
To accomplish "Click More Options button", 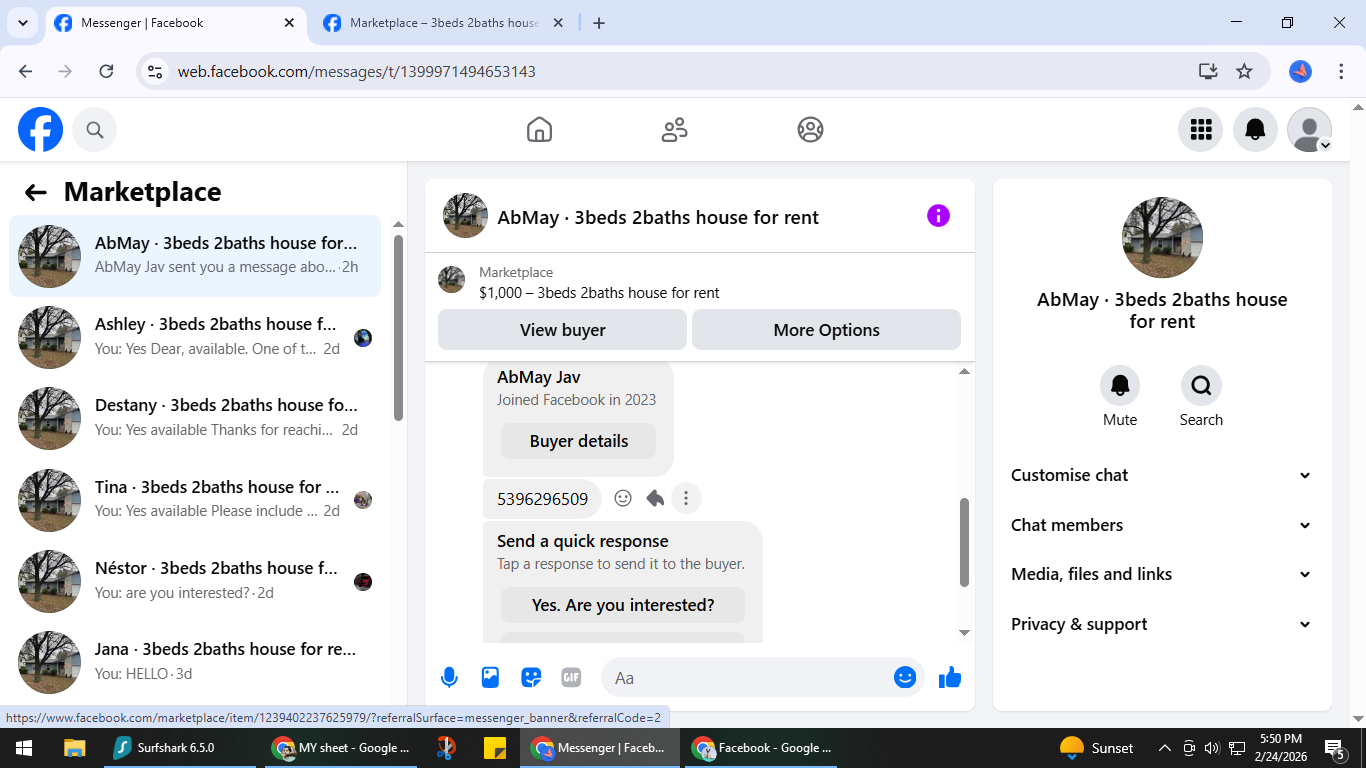I will click(826, 330).
